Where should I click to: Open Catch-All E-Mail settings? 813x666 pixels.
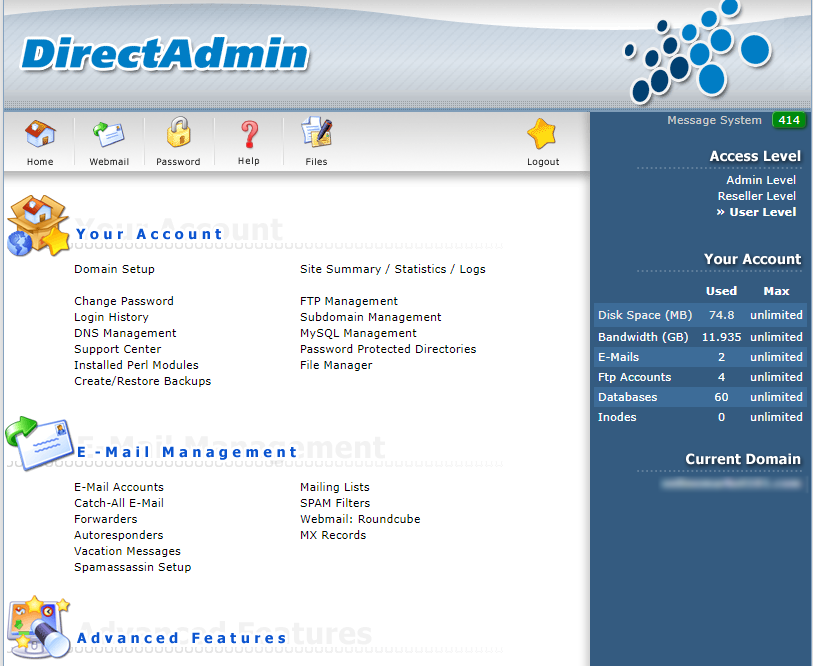pyautogui.click(x=119, y=504)
